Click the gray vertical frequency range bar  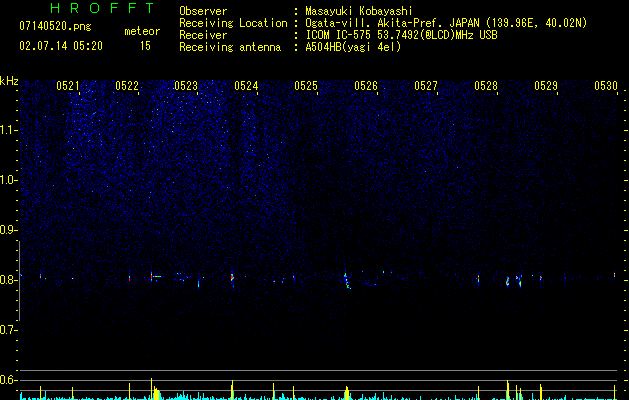19,281
